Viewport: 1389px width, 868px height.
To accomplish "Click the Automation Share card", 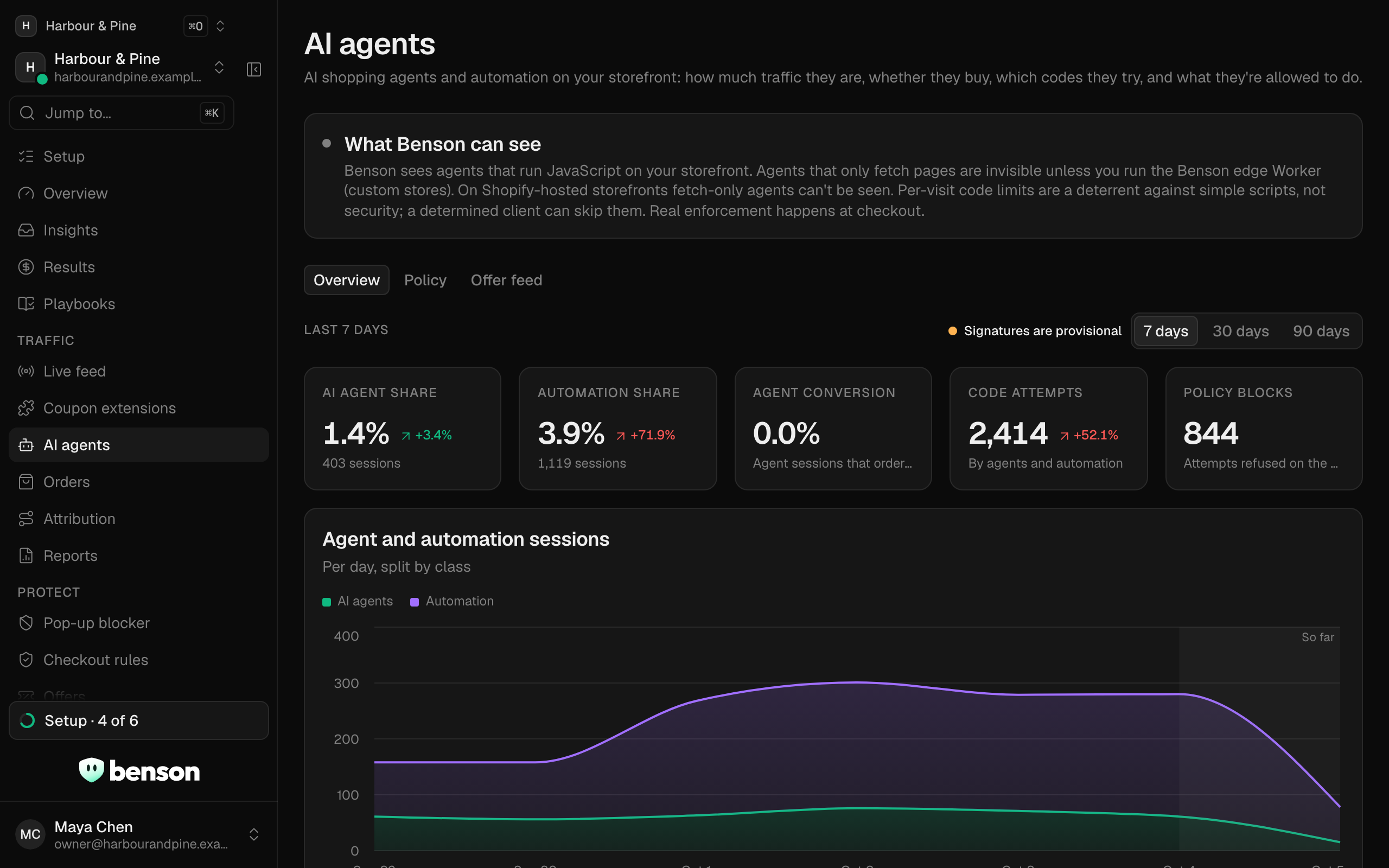I will tap(617, 428).
